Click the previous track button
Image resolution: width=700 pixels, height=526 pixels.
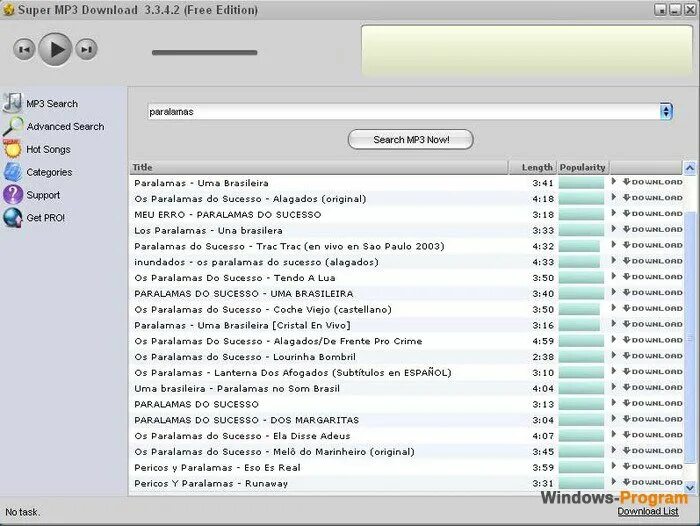coord(24,50)
